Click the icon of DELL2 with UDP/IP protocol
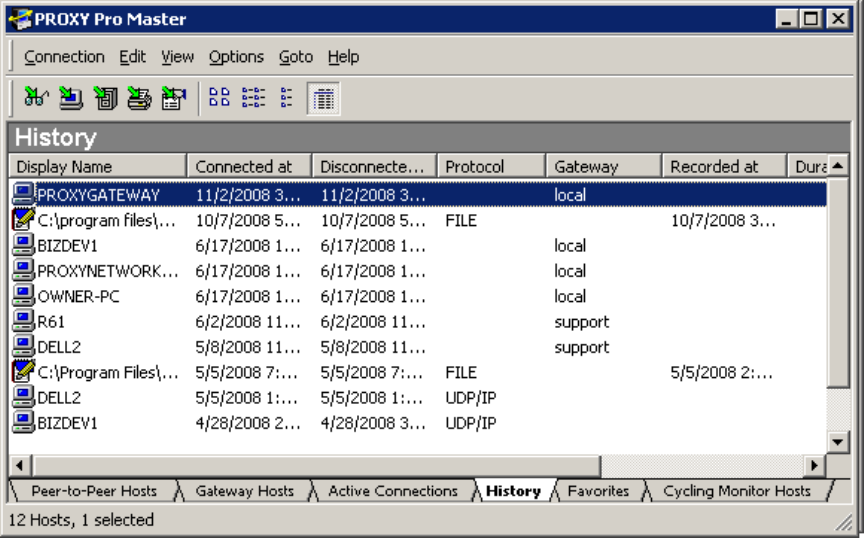Viewport: 864px width, 538px height. pos(23,397)
